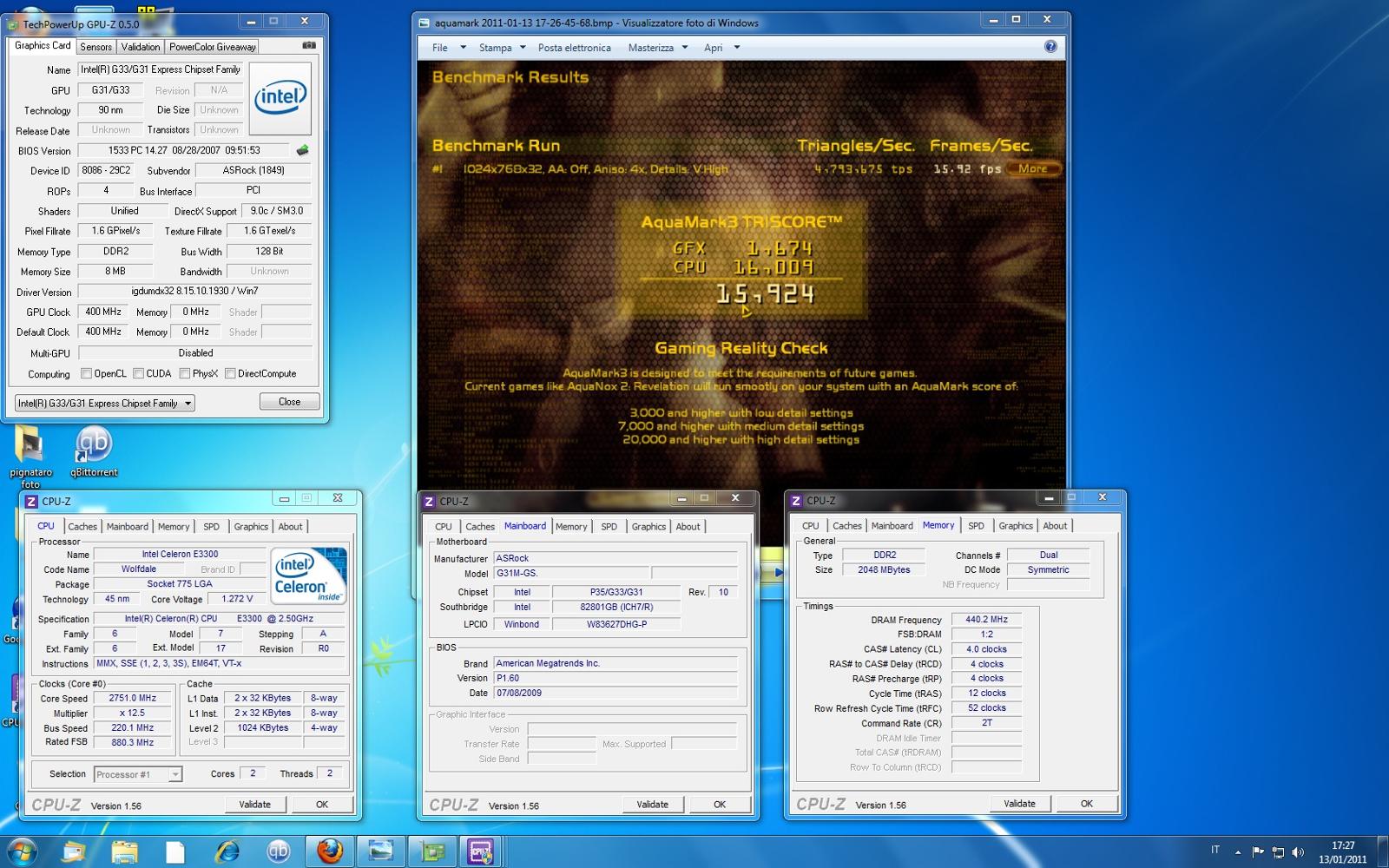Click the GPU-Z Subvendor value ASRock (1849)
The height and width of the screenshot is (868, 1389).
(253, 170)
